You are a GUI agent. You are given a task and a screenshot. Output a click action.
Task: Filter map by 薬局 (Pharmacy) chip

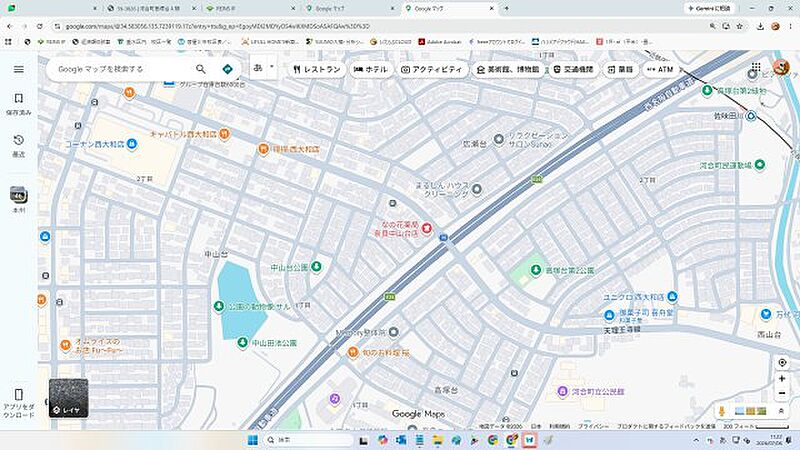(x=620, y=69)
